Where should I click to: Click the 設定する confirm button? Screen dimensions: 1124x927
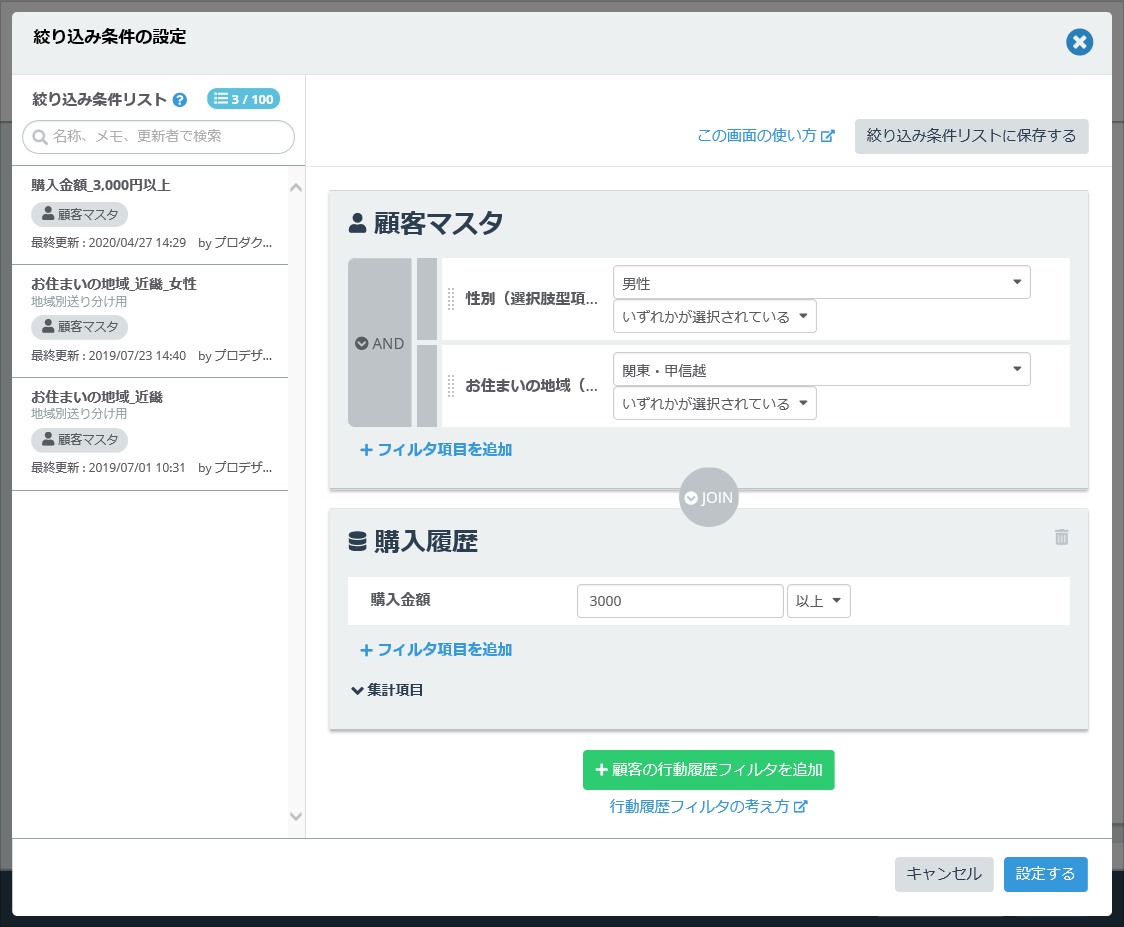click(1045, 874)
